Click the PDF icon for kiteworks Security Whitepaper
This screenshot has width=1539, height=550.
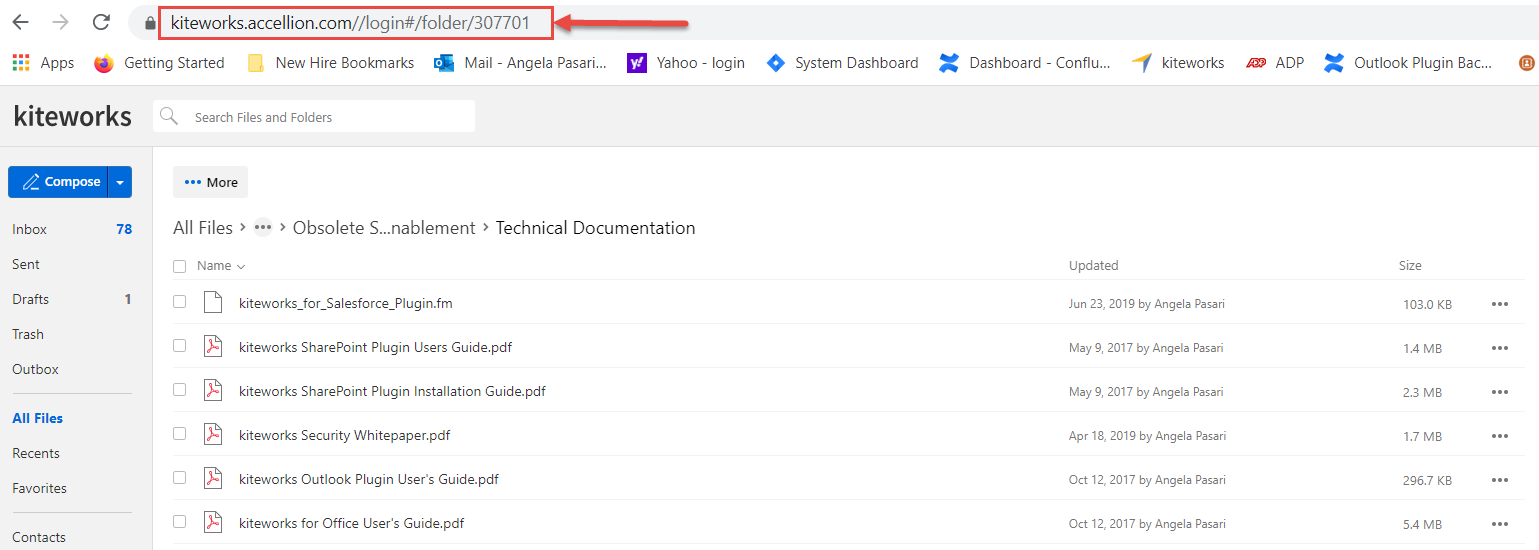pyautogui.click(x=212, y=435)
